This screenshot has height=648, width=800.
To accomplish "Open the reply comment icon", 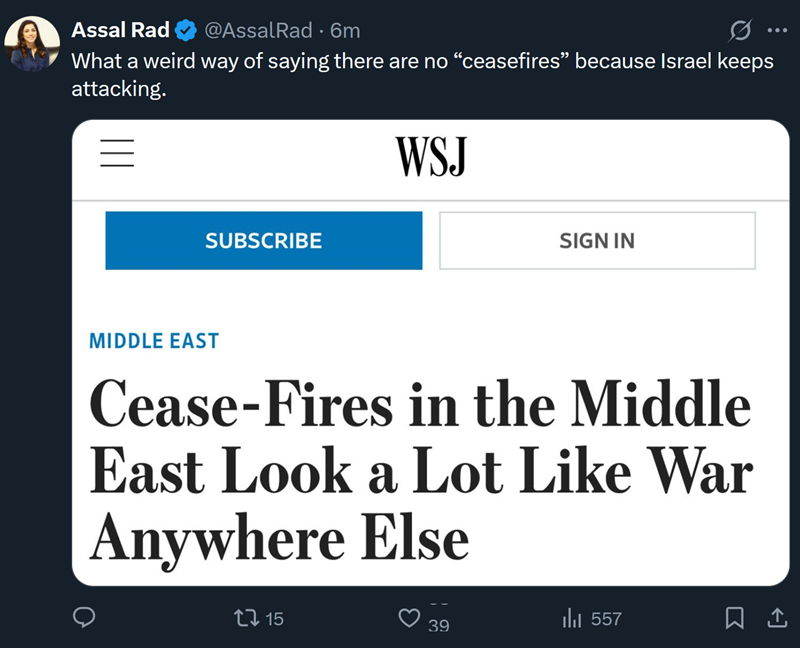I will click(86, 619).
